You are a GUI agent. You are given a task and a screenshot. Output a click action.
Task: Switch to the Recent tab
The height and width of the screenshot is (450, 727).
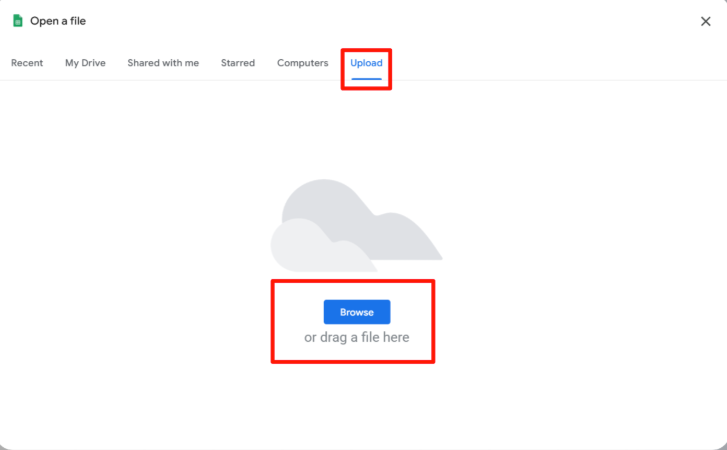[x=27, y=63]
